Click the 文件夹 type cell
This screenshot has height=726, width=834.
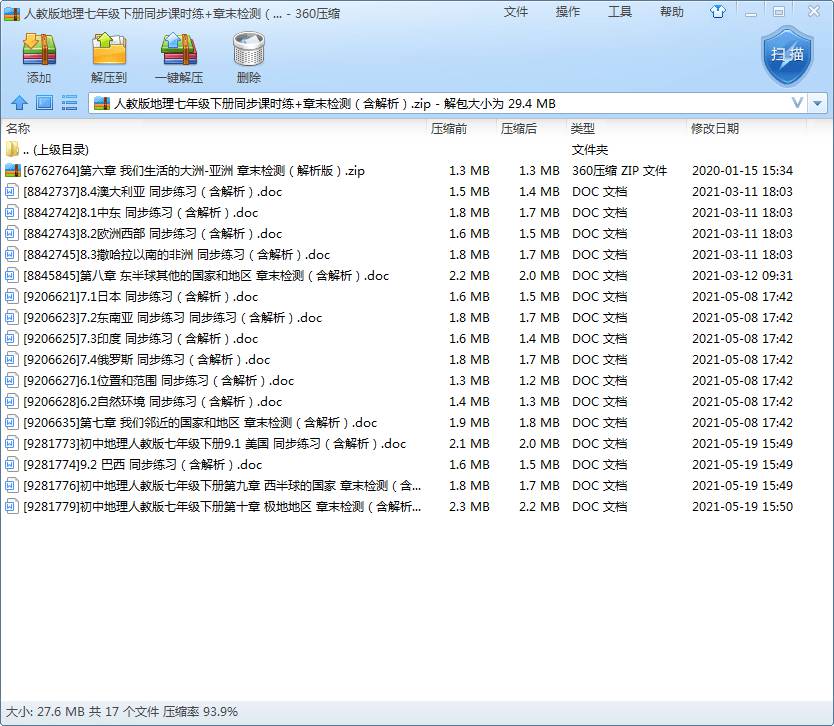(590, 149)
